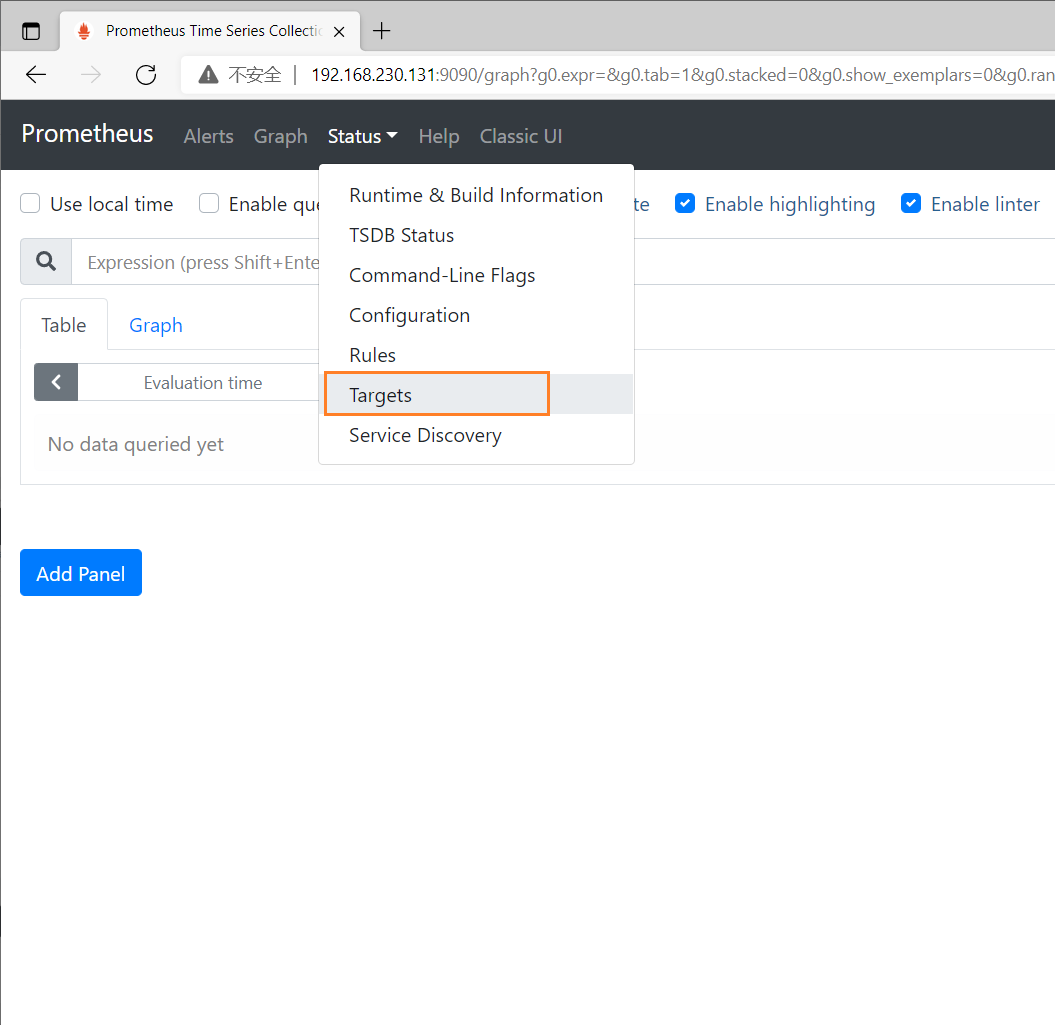Image resolution: width=1055 pixels, height=1025 pixels.
Task: Click the browser back arrow
Action: tap(36, 75)
